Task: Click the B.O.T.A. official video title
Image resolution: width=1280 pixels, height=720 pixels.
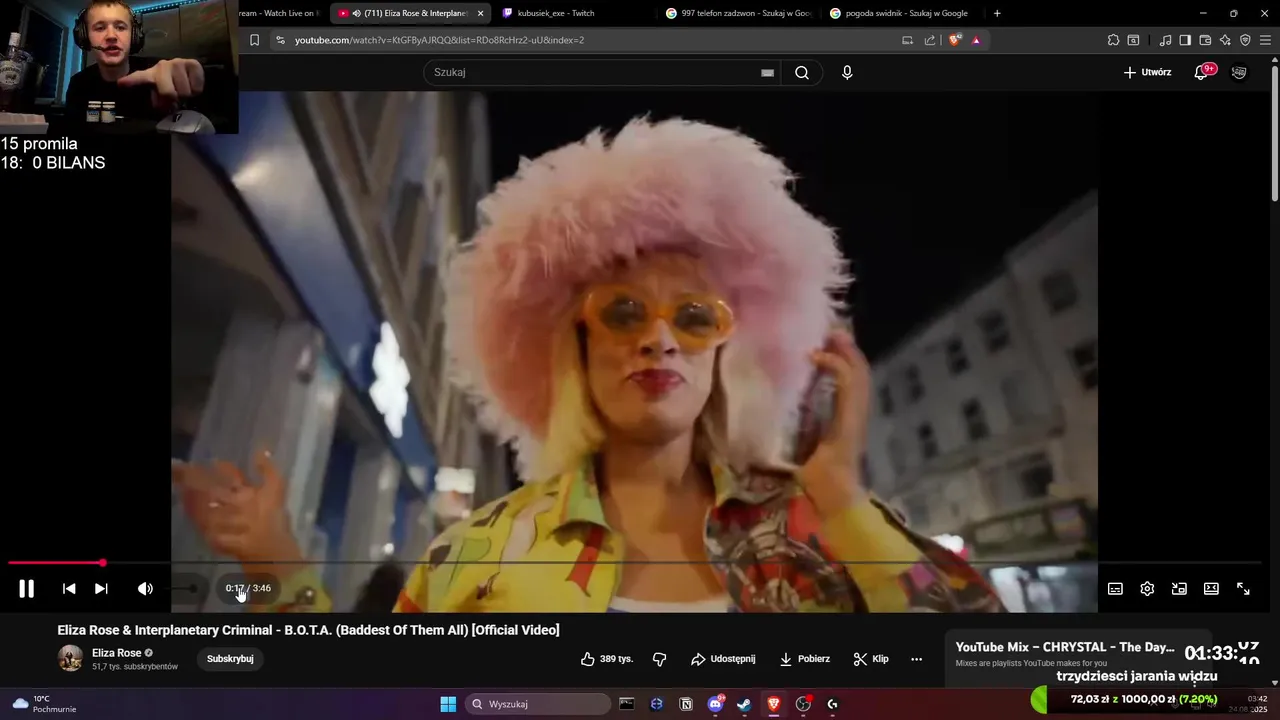Action: coord(308,630)
